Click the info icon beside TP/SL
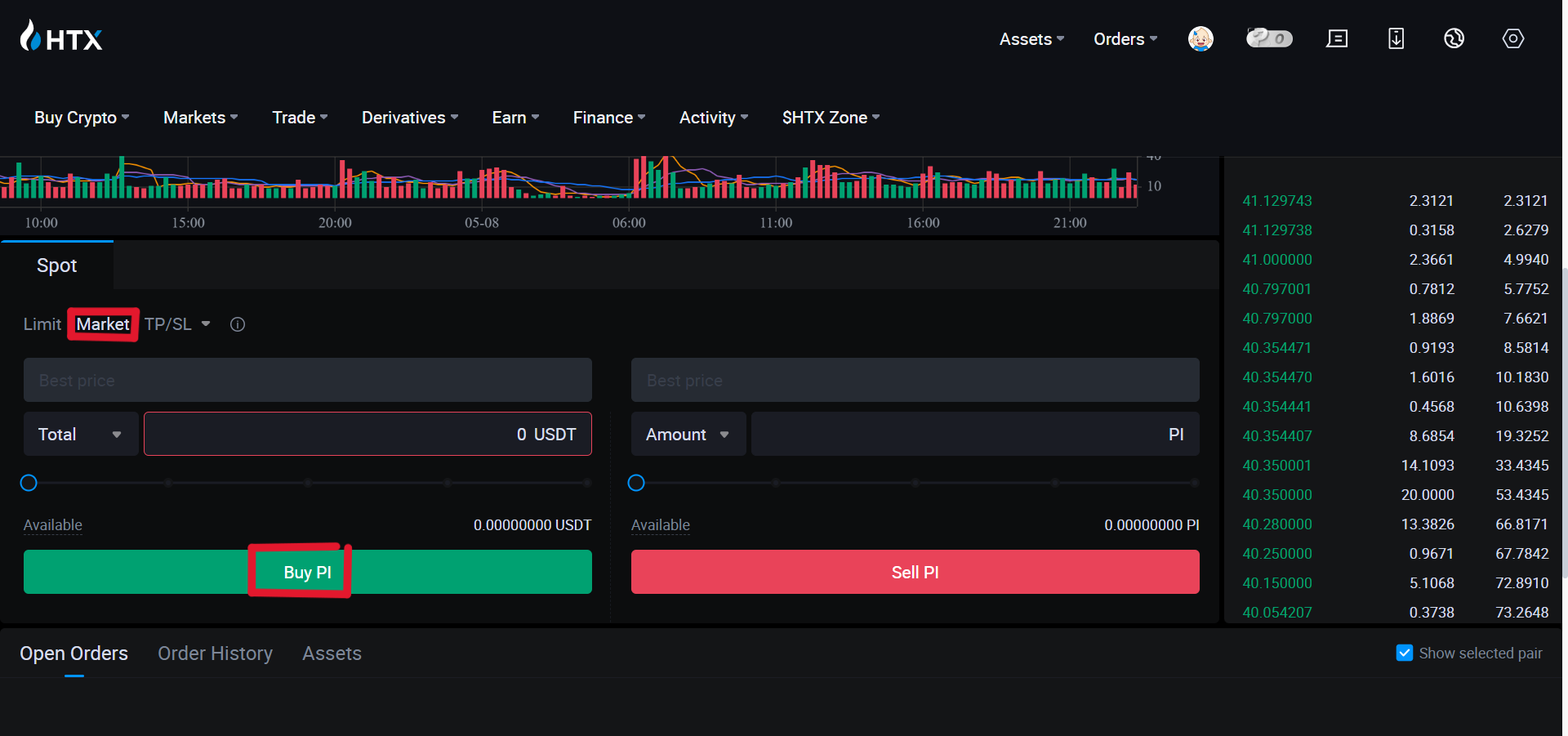The height and width of the screenshot is (736, 1568). (x=238, y=324)
